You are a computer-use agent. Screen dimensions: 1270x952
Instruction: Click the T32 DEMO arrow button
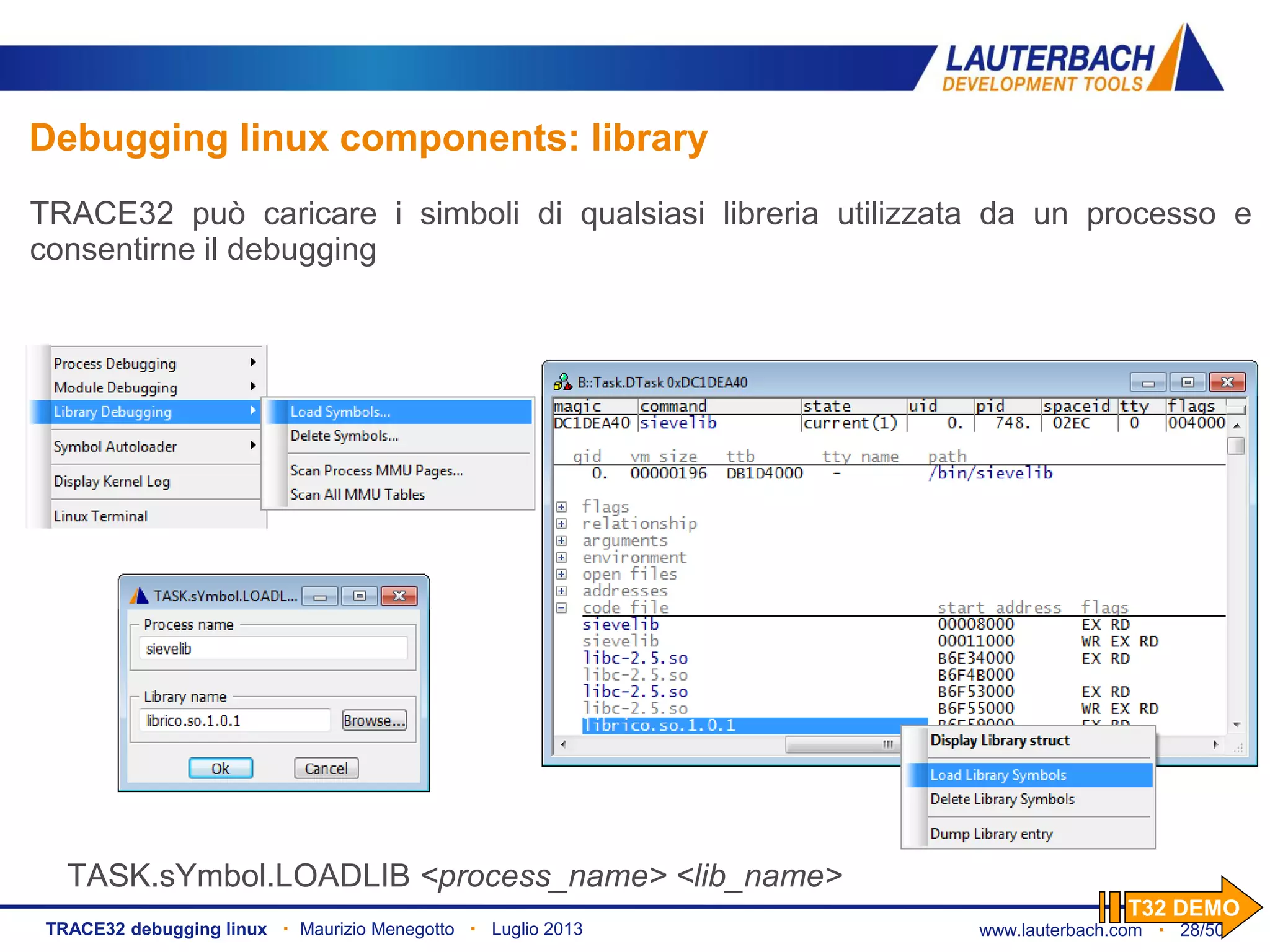(1181, 907)
